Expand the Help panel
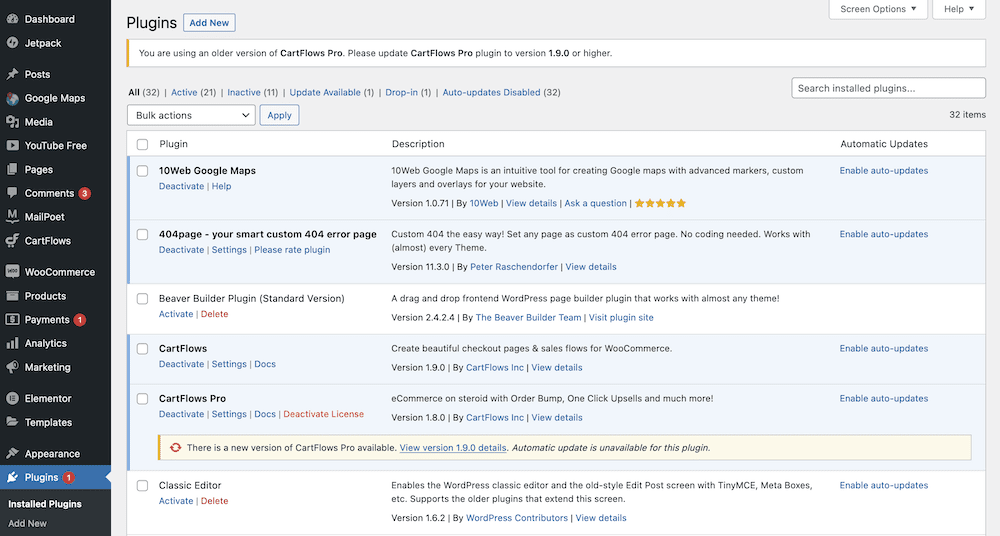This screenshot has height=536, width=1000. (959, 9)
